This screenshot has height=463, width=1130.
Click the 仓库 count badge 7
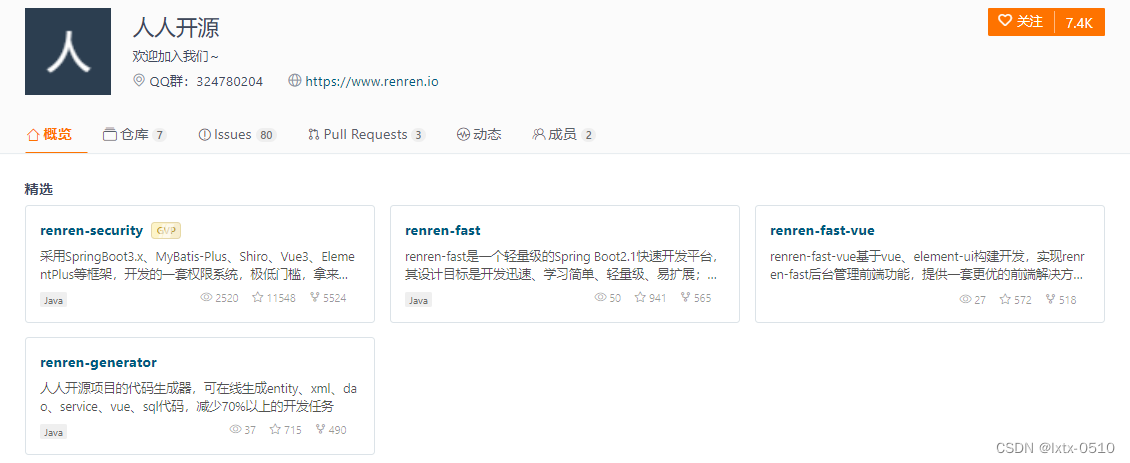click(x=159, y=135)
